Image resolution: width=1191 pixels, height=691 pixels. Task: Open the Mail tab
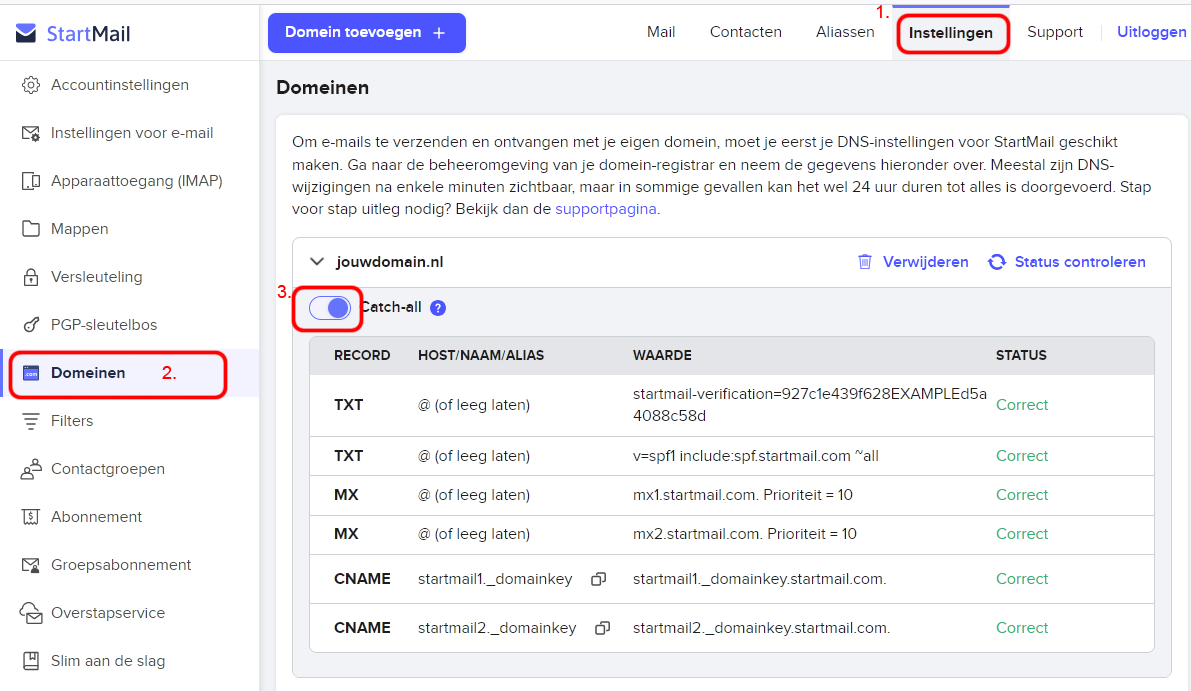click(x=661, y=32)
